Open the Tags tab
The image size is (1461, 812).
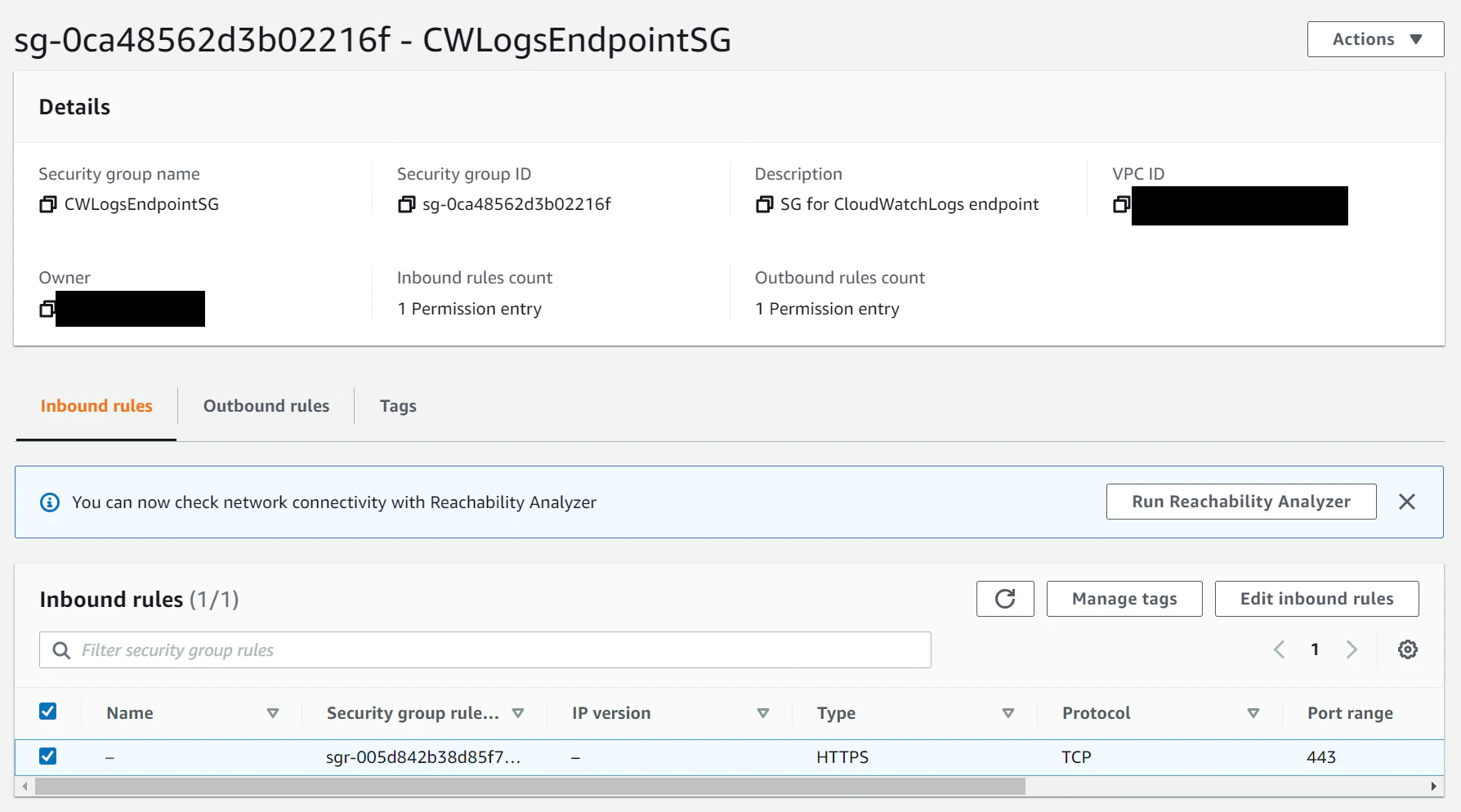(x=398, y=406)
